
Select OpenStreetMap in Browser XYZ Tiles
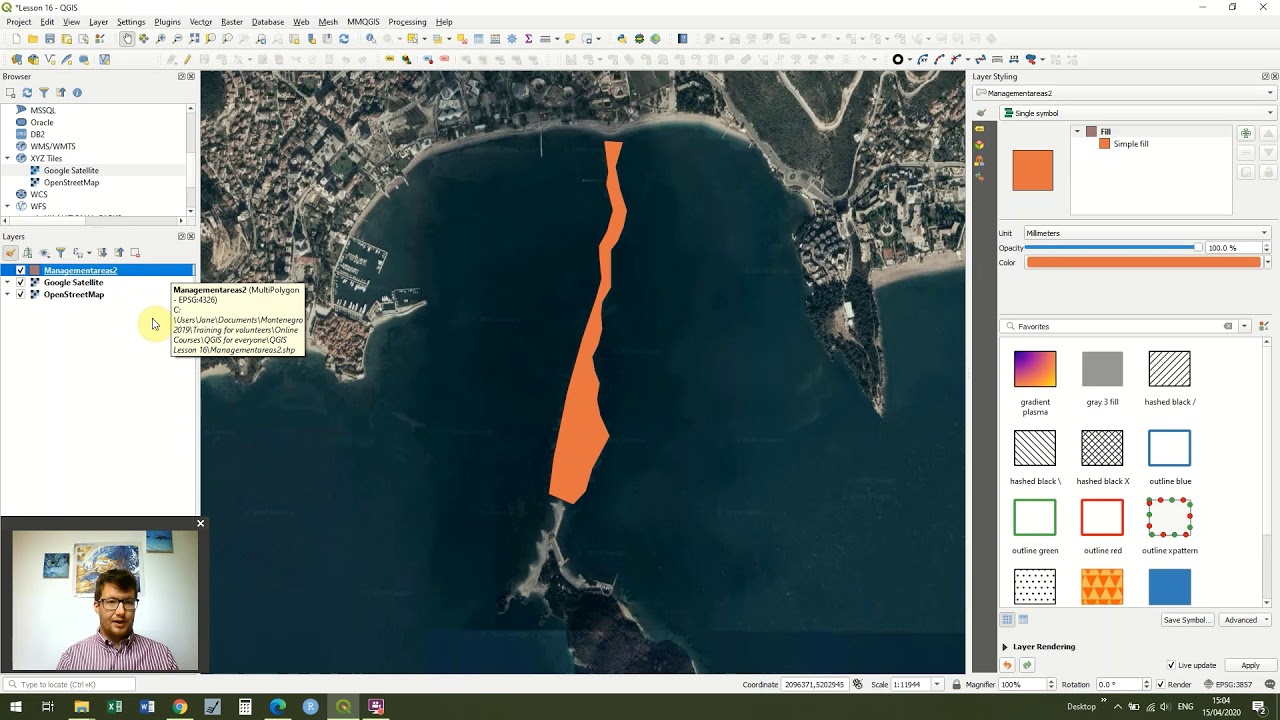tap(71, 182)
